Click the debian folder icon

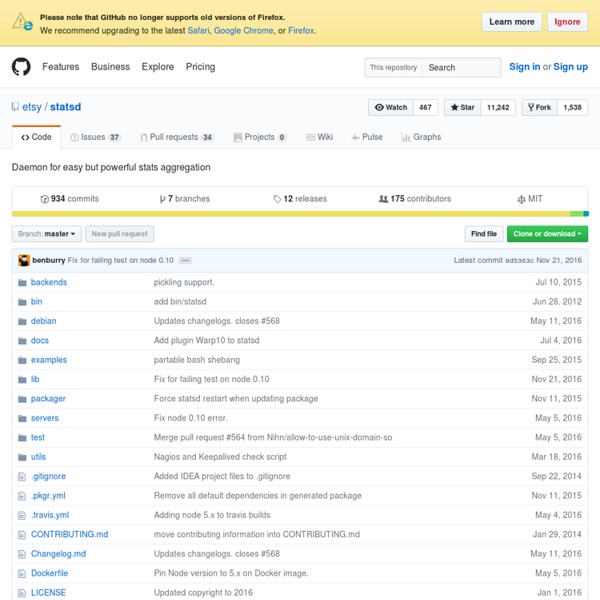pos(22,321)
